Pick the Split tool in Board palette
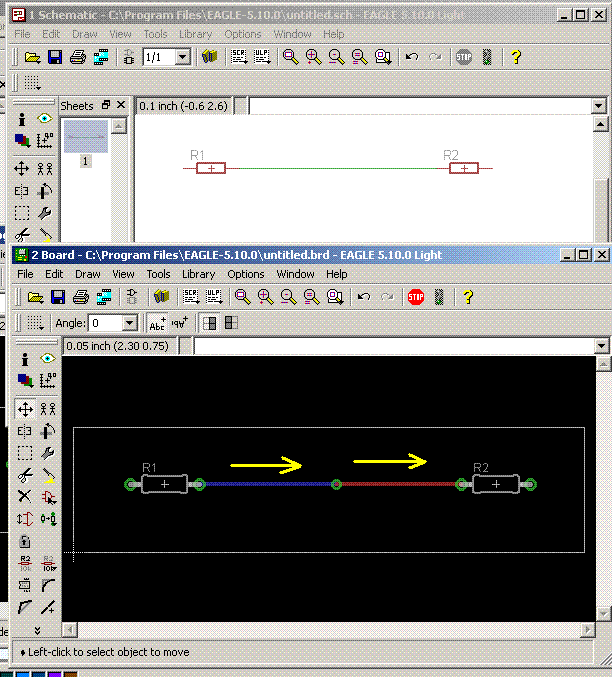 pos(25,607)
